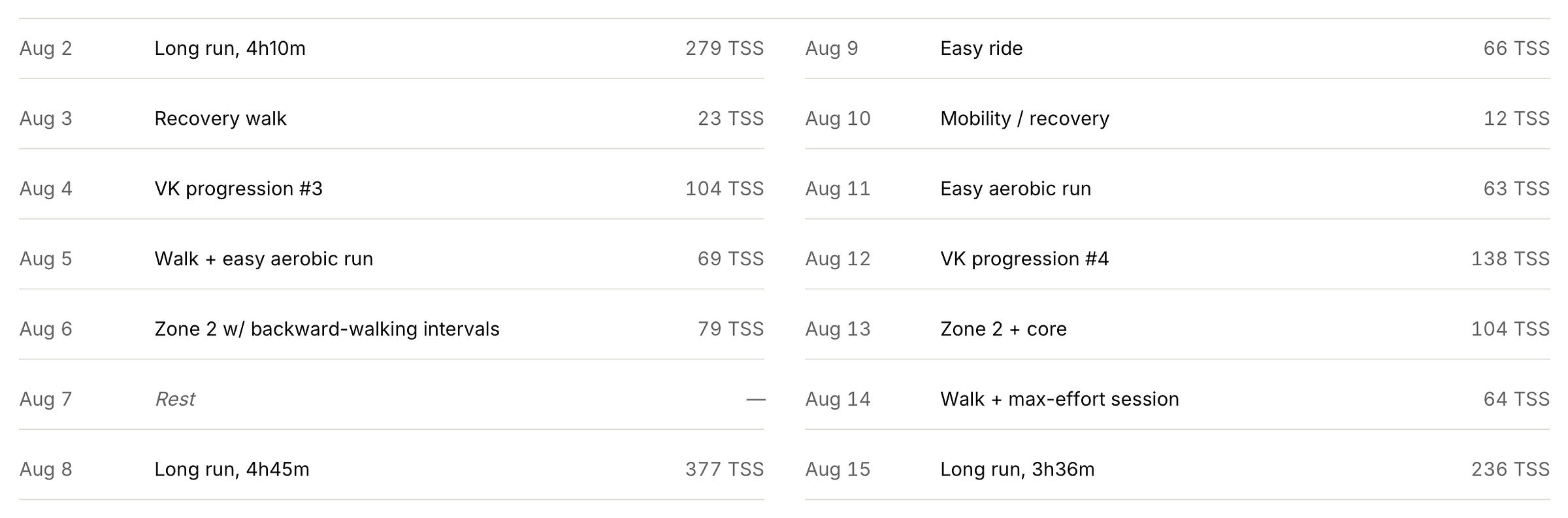Viewport: 1568px width, 518px height.
Task: Open the Aug 2 long run entry
Action: [391, 49]
